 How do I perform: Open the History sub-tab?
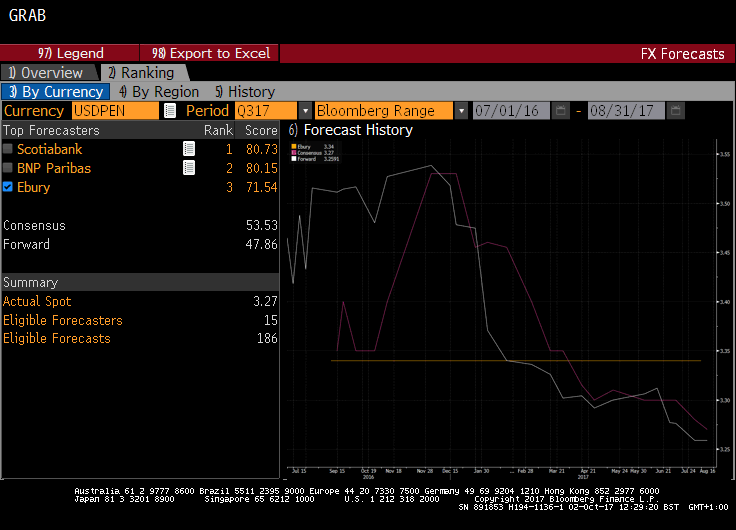pyautogui.click(x=245, y=92)
